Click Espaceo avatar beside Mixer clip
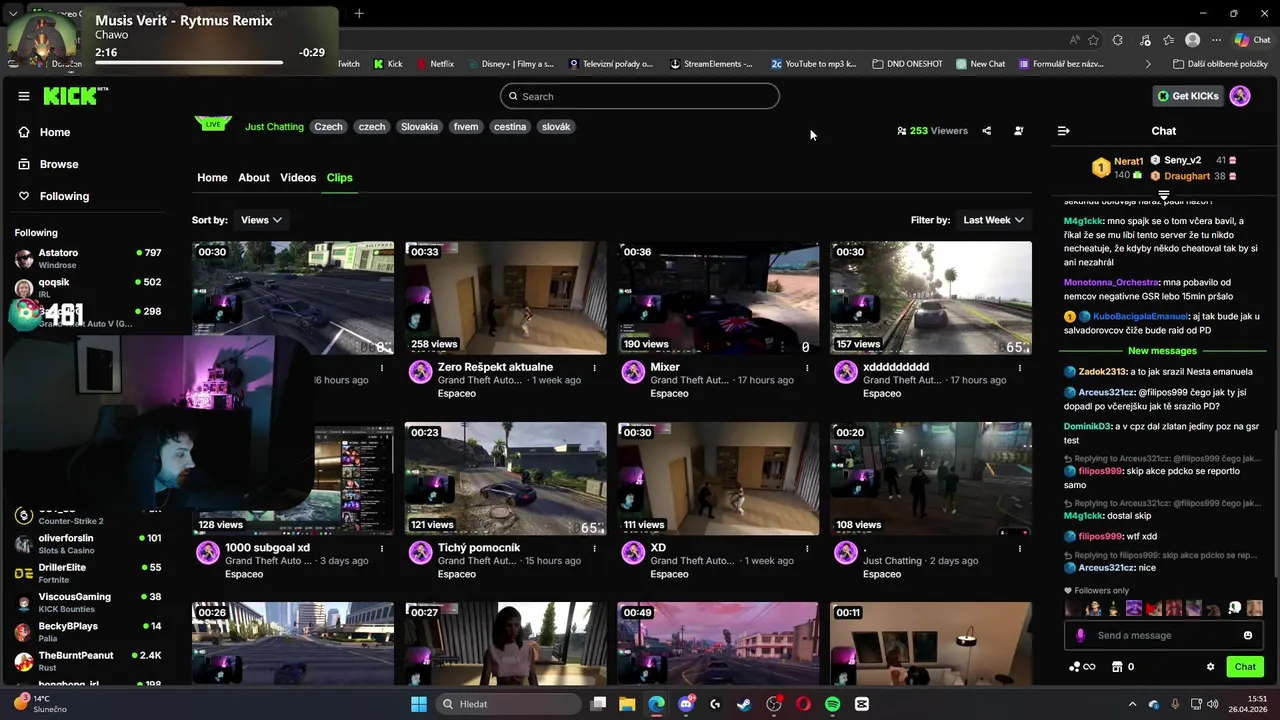 pos(633,372)
